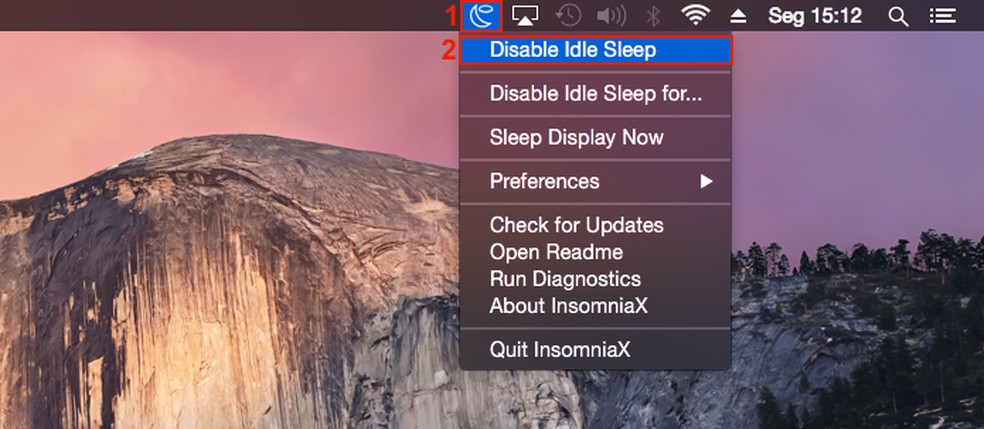Click the Bluetooth status icon
Image resolution: width=984 pixels, height=429 pixels.
(653, 16)
